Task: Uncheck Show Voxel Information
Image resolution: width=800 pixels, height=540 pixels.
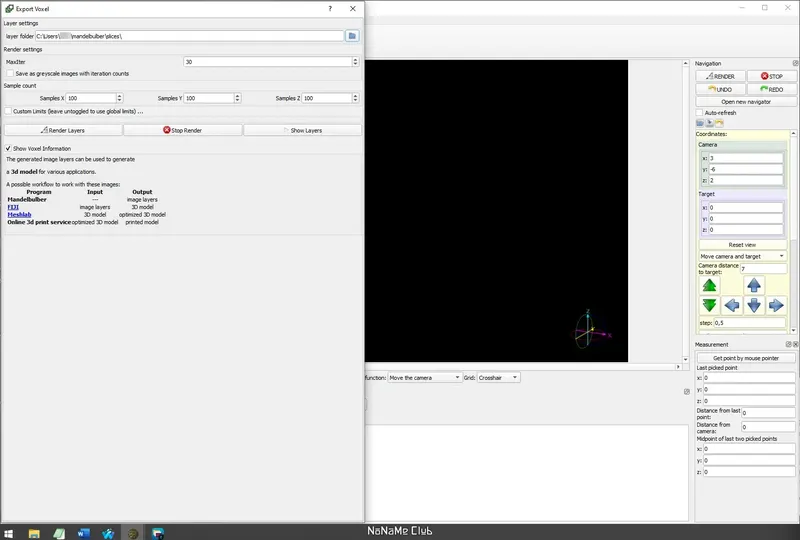Action: click(x=8, y=149)
